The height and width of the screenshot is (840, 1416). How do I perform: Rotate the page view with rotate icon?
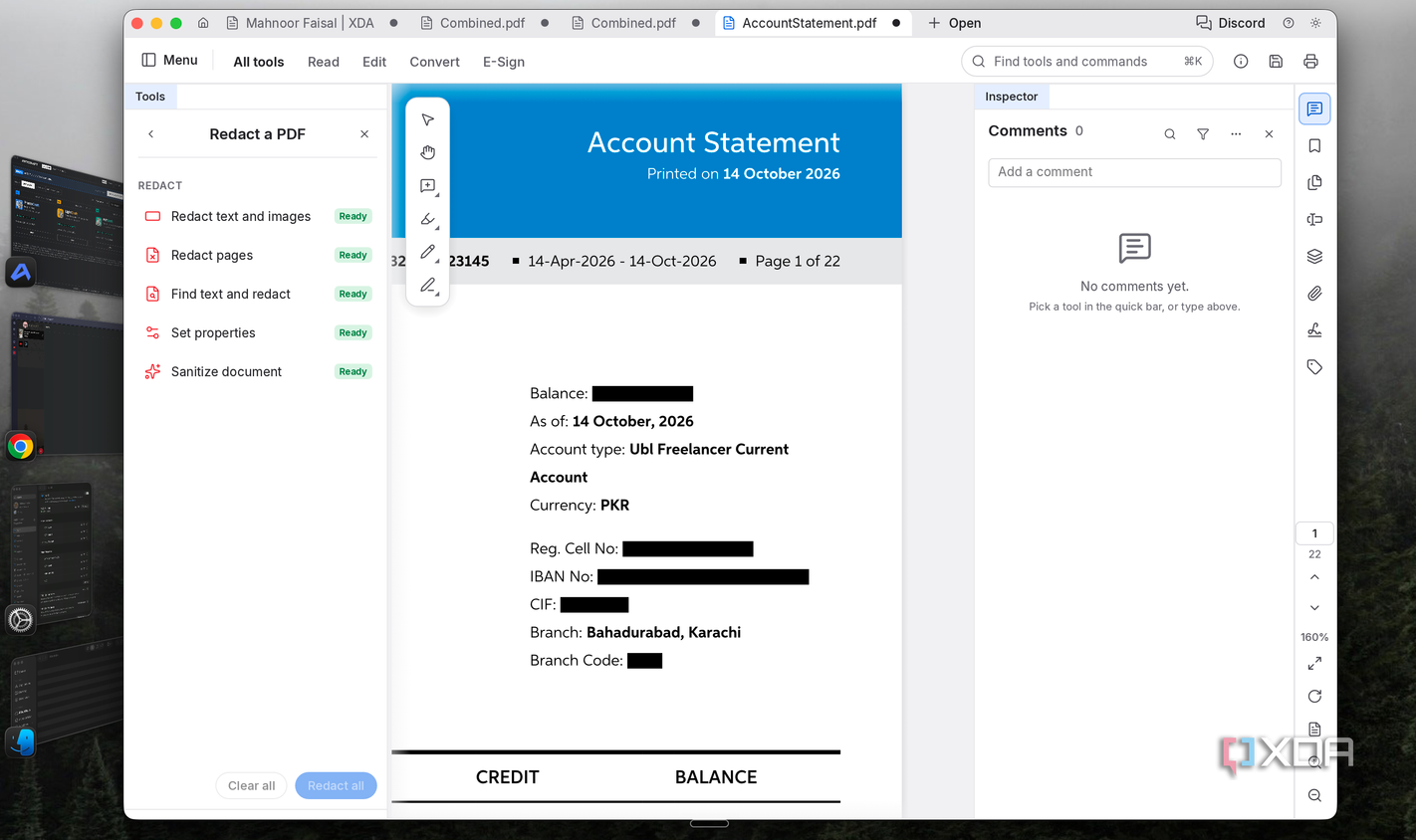(x=1314, y=697)
